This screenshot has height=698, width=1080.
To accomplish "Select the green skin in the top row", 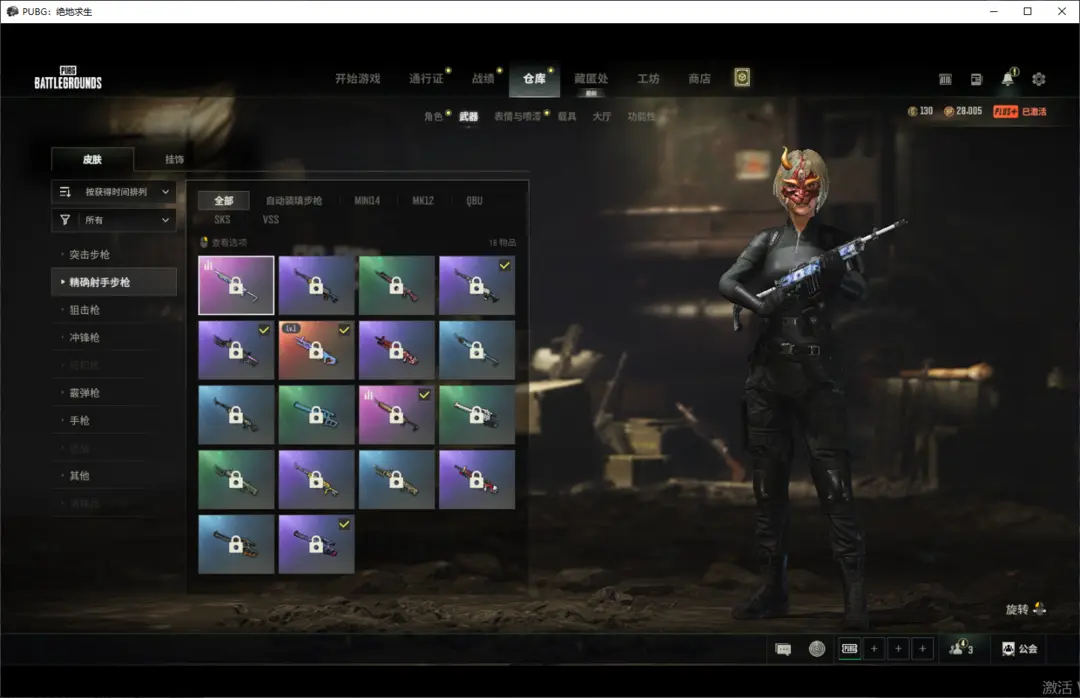I will click(x=397, y=285).
